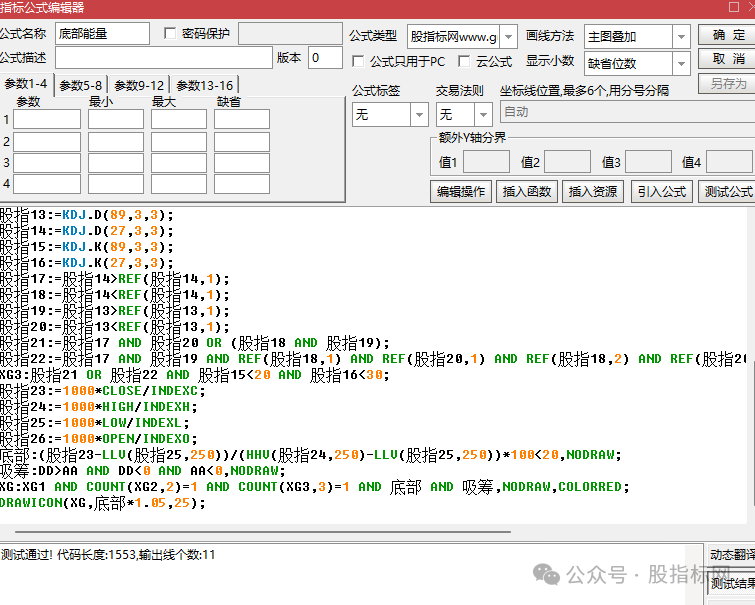Click the 股指13:=KDJ.D code line
755x605 pixels.
pyautogui.click(x=87, y=215)
